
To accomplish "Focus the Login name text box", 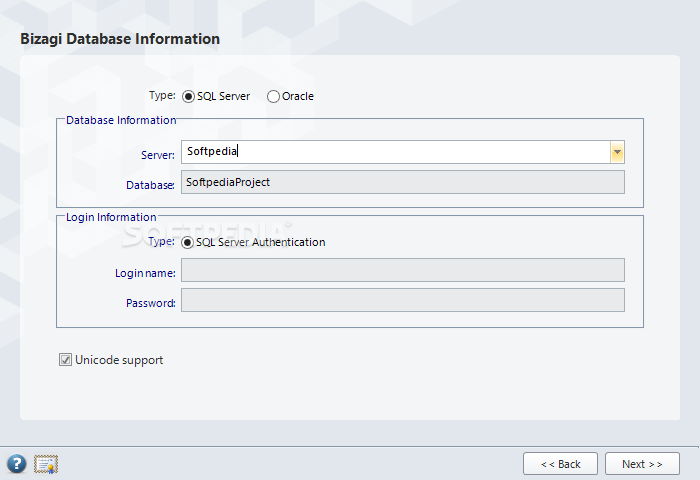I will [403, 270].
